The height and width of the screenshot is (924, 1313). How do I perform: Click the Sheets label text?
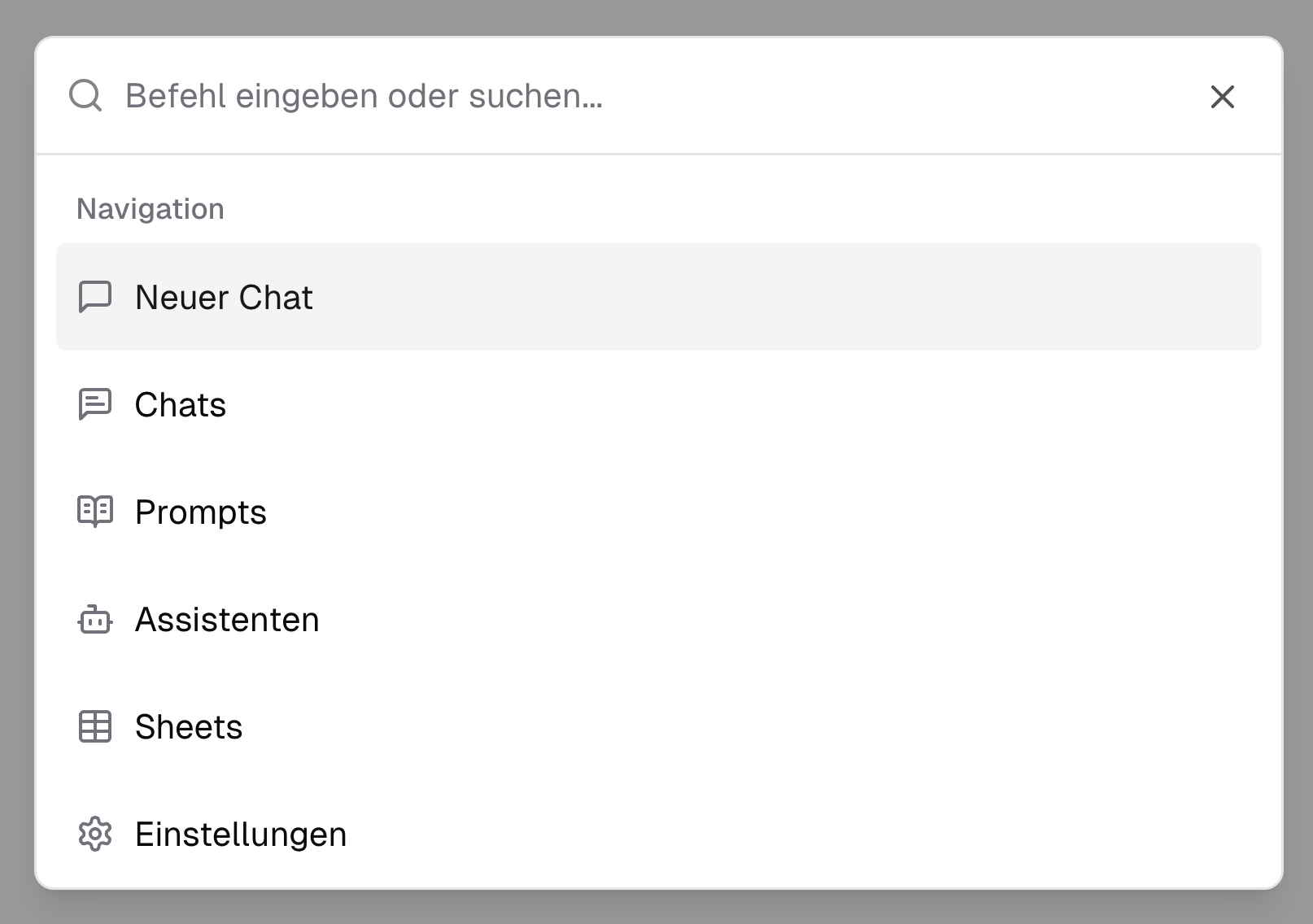coord(188,727)
